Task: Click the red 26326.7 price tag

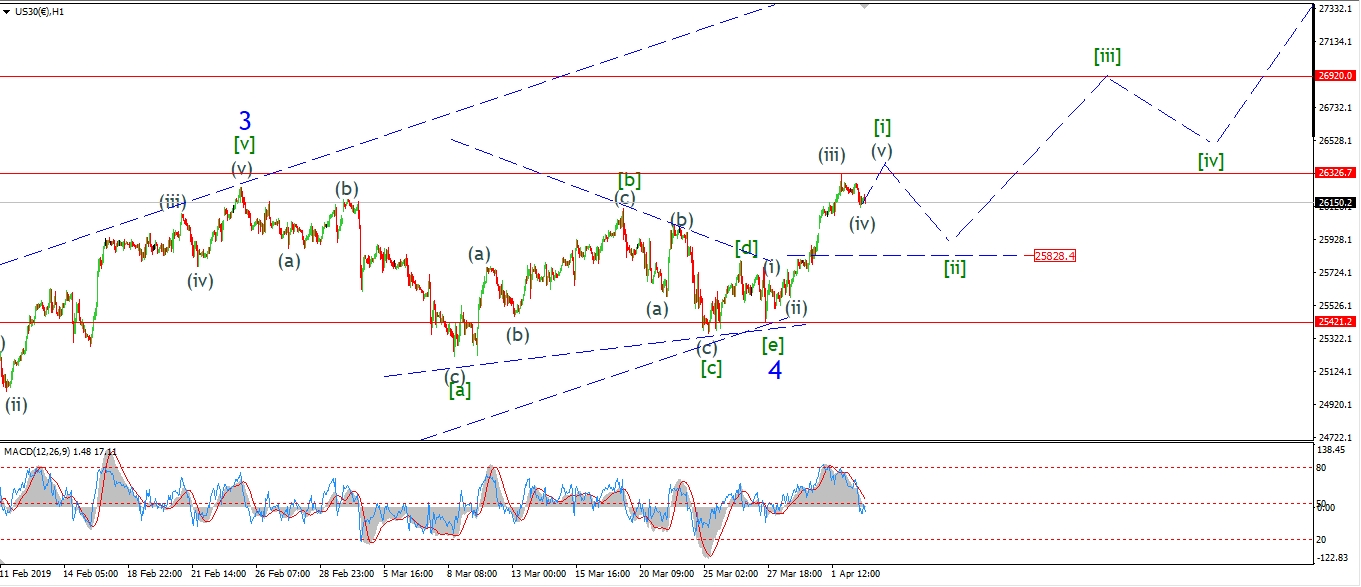Action: pos(1337,173)
